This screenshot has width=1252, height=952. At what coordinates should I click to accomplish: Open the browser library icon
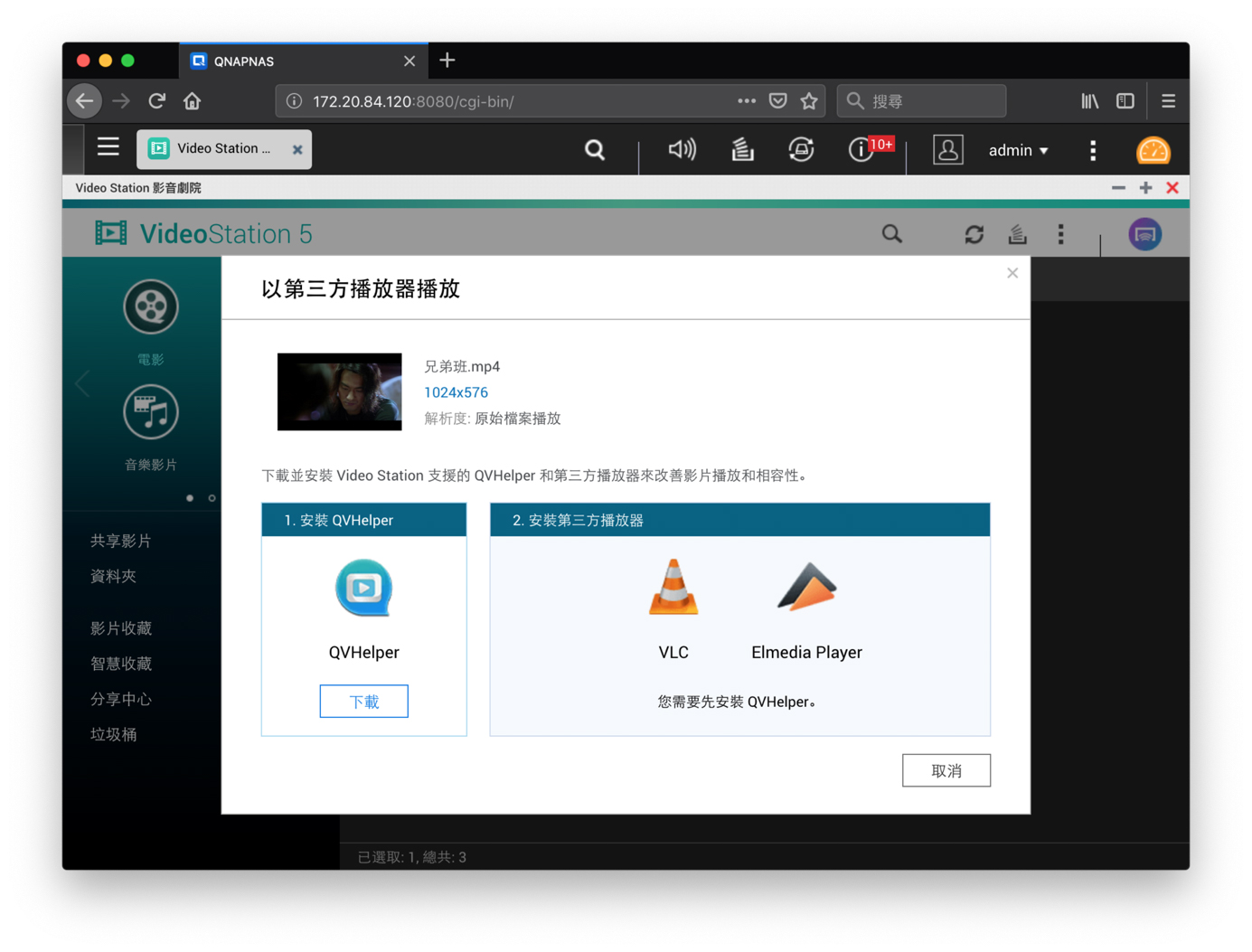(x=1090, y=101)
